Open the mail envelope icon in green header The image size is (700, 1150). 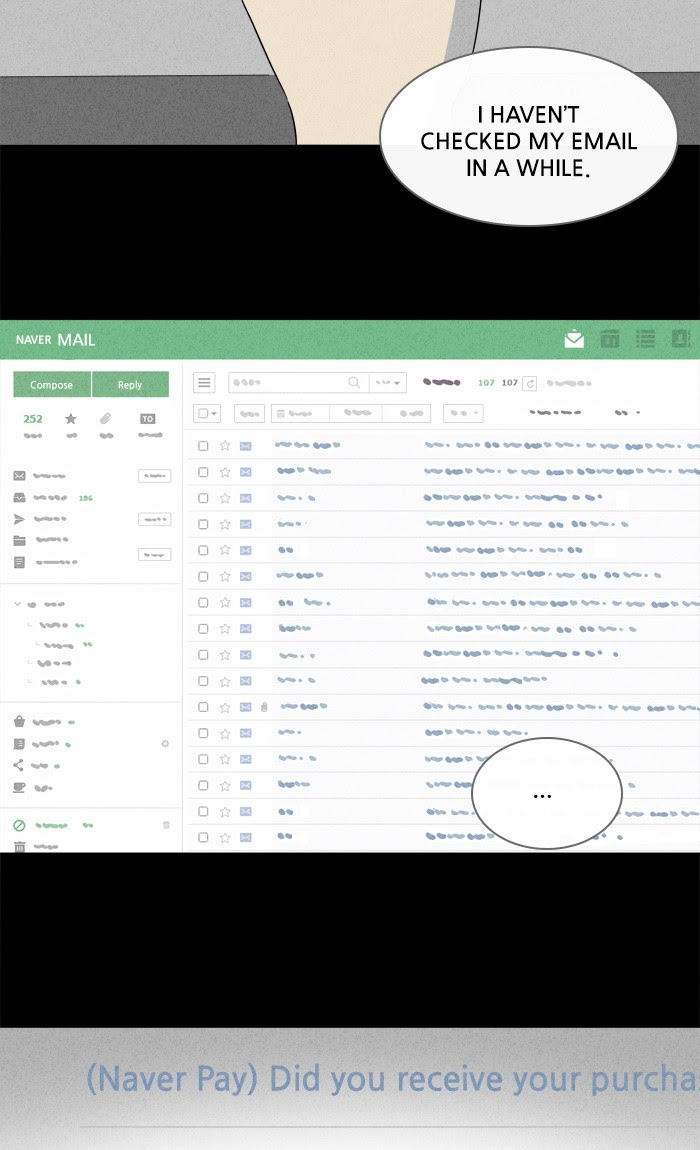coord(574,340)
